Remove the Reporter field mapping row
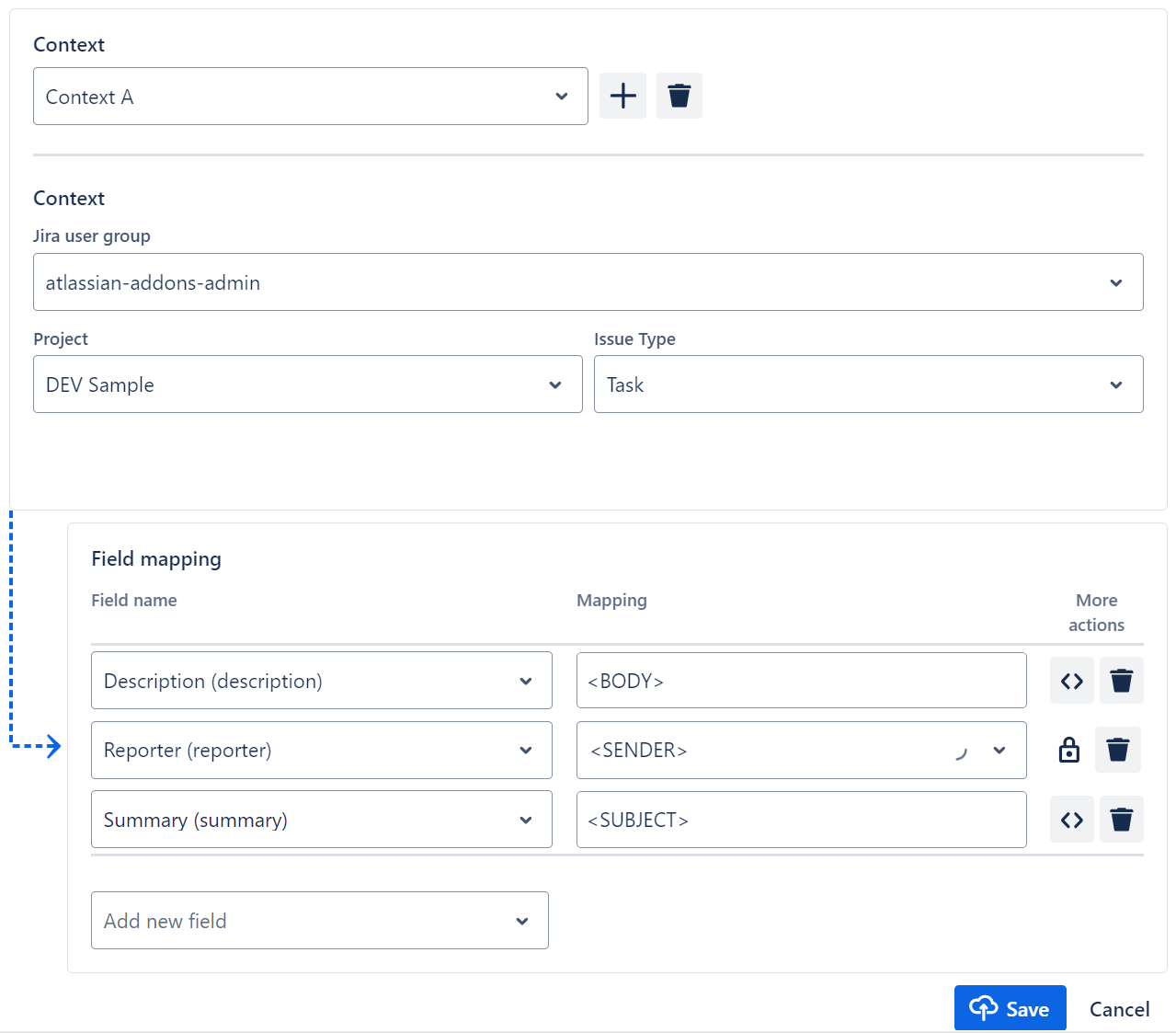The height and width of the screenshot is (1033, 1176). 1117,750
